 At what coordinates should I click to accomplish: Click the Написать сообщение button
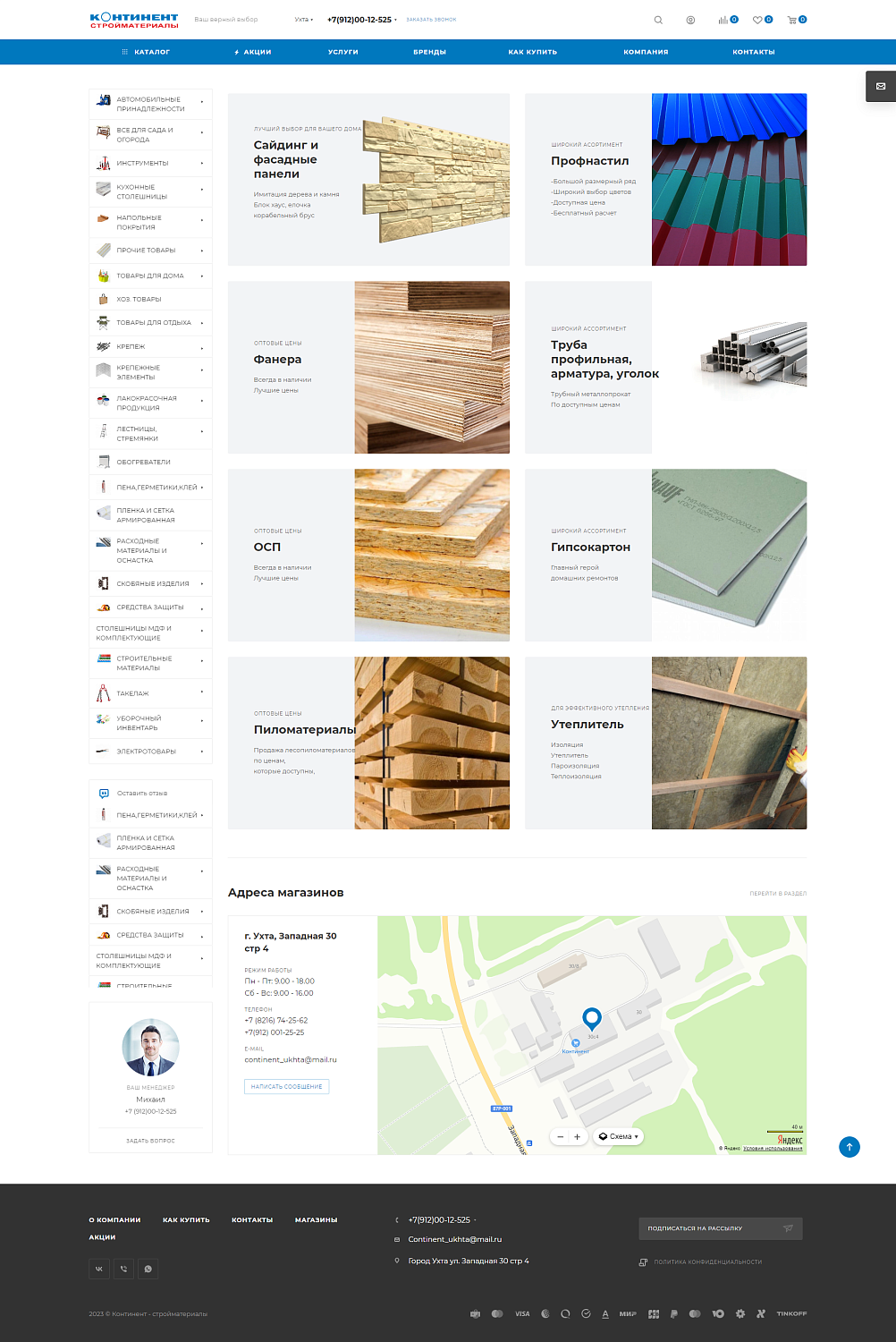pos(287,1087)
